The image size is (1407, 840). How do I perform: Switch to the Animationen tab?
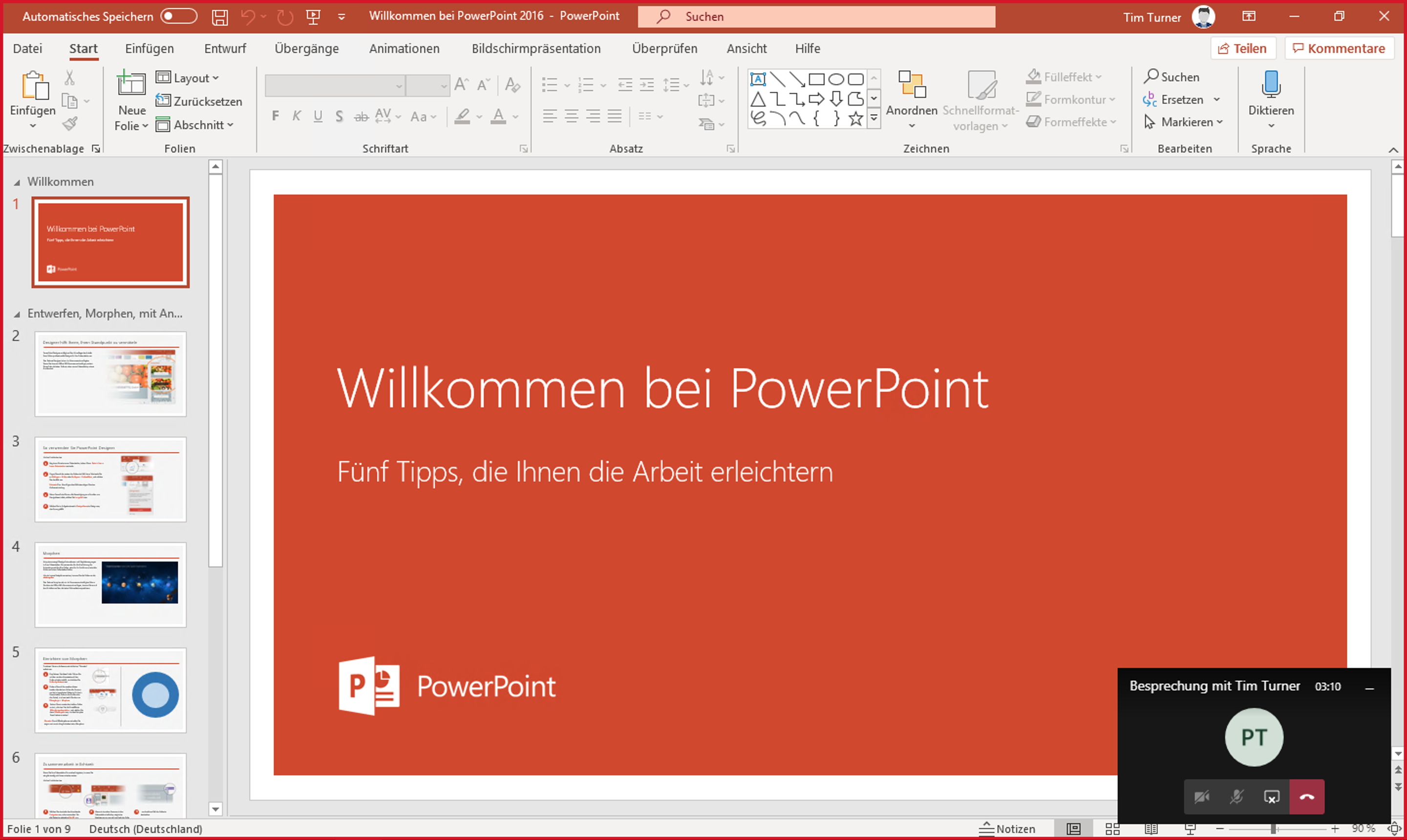(404, 49)
